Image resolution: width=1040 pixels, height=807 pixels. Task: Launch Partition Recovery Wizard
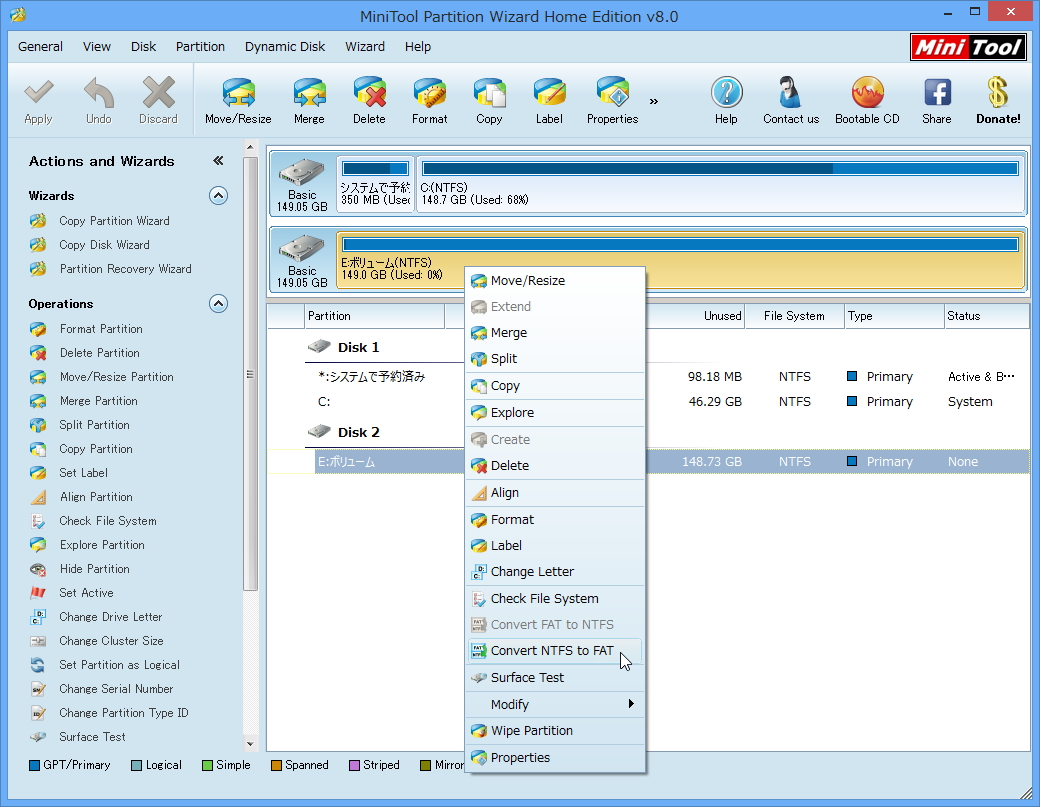[125, 269]
